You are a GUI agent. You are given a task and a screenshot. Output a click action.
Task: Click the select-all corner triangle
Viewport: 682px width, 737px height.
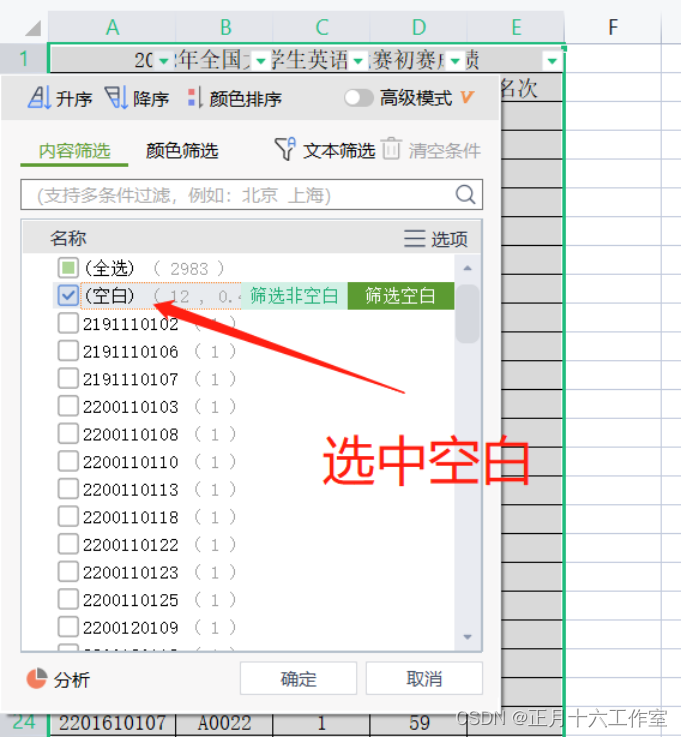pyautogui.click(x=33, y=28)
